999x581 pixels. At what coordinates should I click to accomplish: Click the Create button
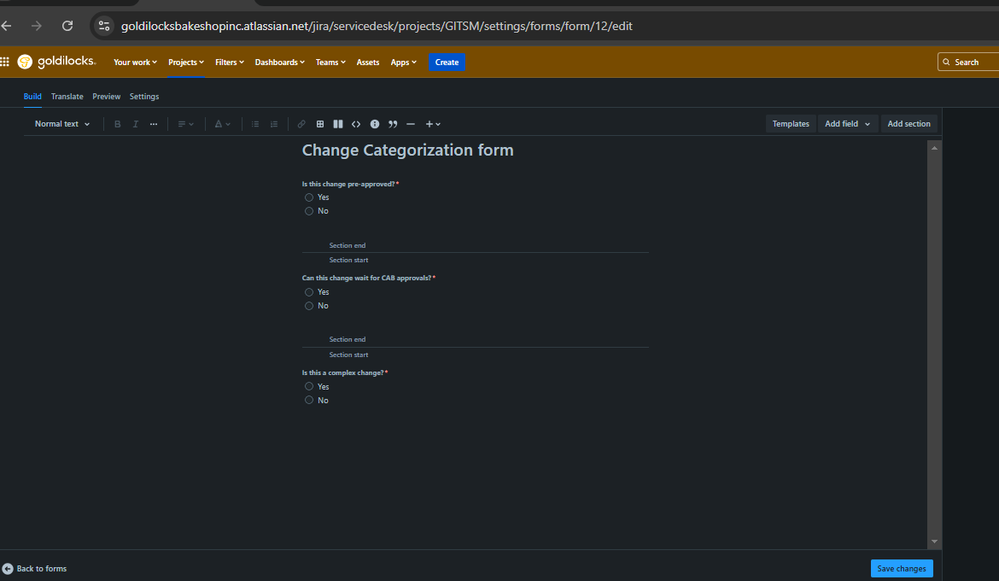447,62
